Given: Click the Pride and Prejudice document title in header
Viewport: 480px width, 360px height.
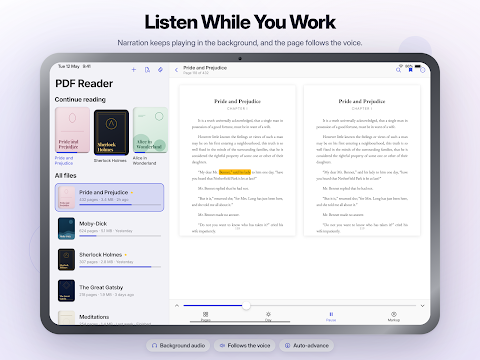Looking at the screenshot, I should [x=205, y=68].
